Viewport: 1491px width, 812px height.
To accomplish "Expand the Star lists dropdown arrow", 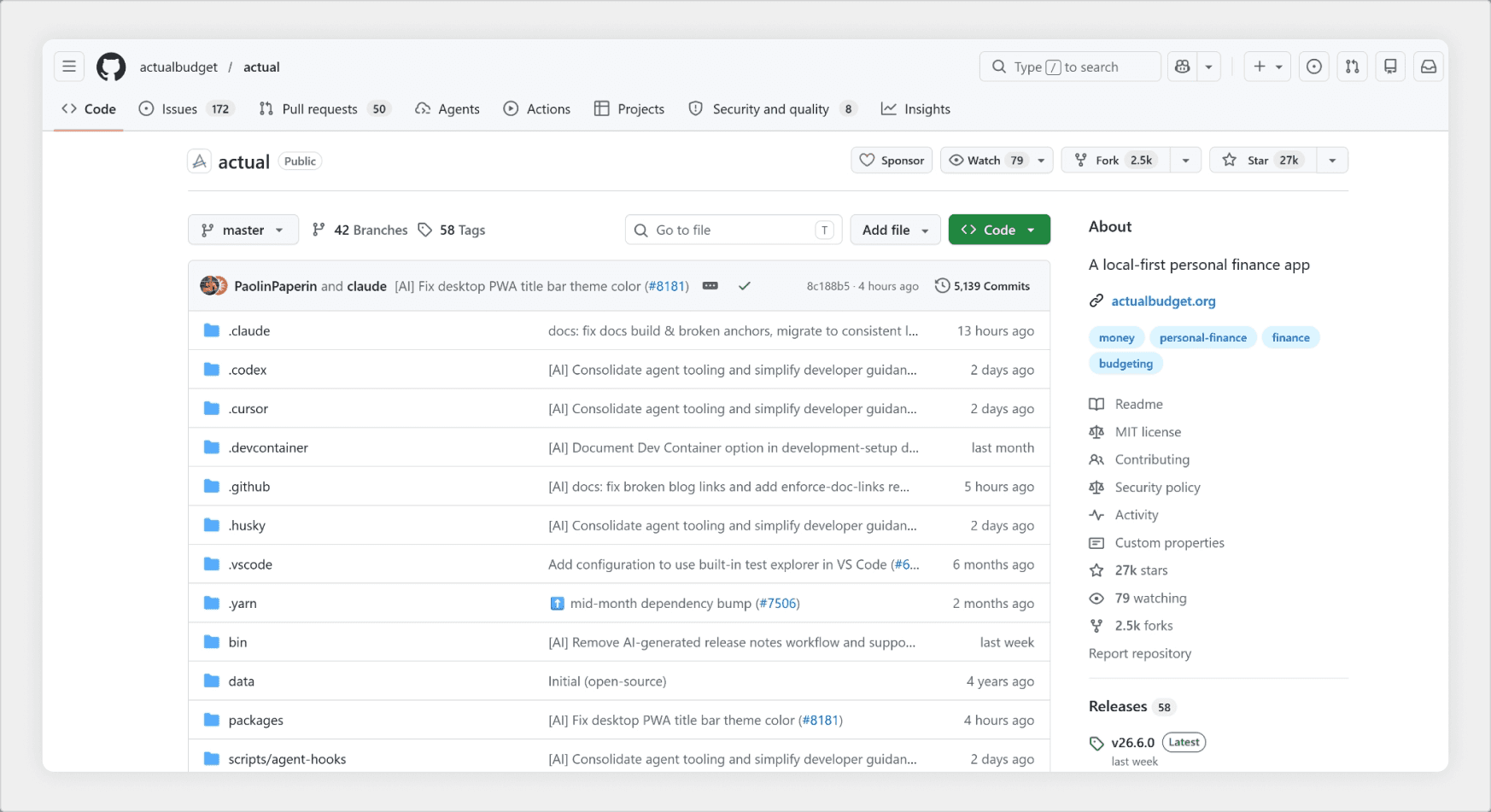I will [1332, 161].
